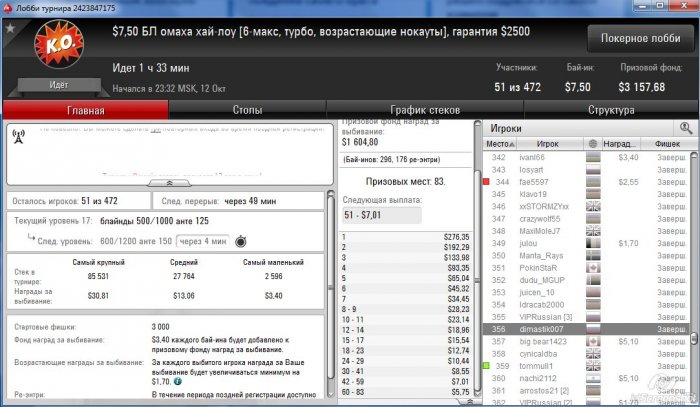Sort by Фишек column header

click(667, 144)
